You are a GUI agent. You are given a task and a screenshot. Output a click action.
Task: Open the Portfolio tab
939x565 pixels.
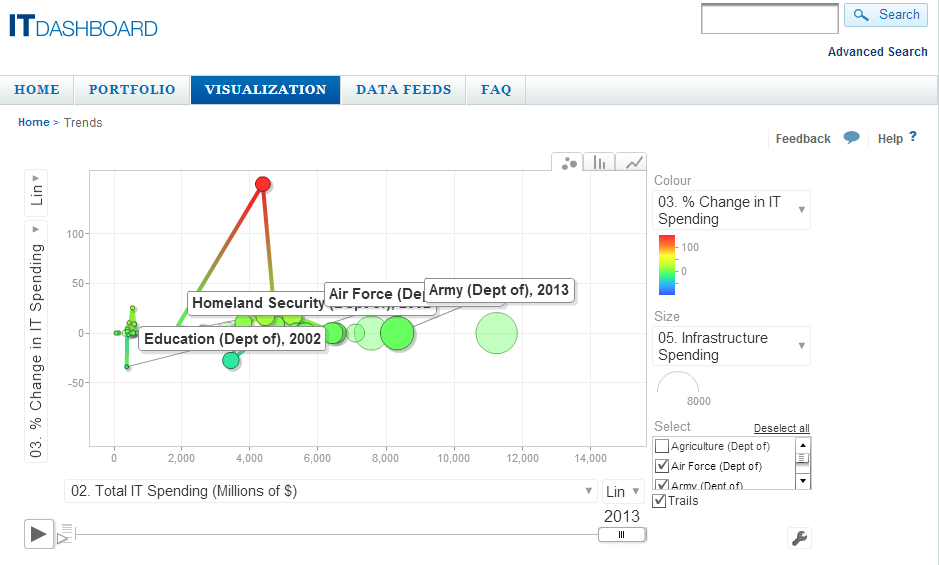point(132,90)
